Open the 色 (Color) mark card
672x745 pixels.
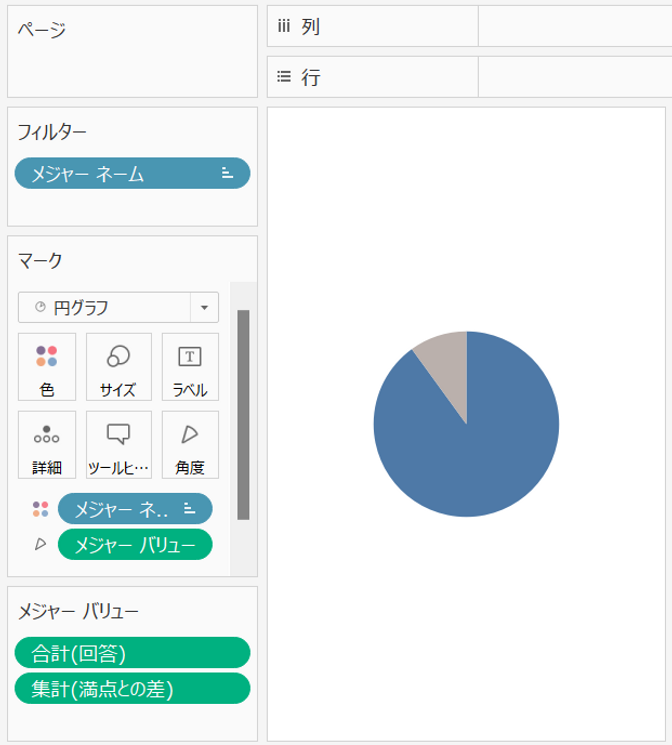[47, 367]
